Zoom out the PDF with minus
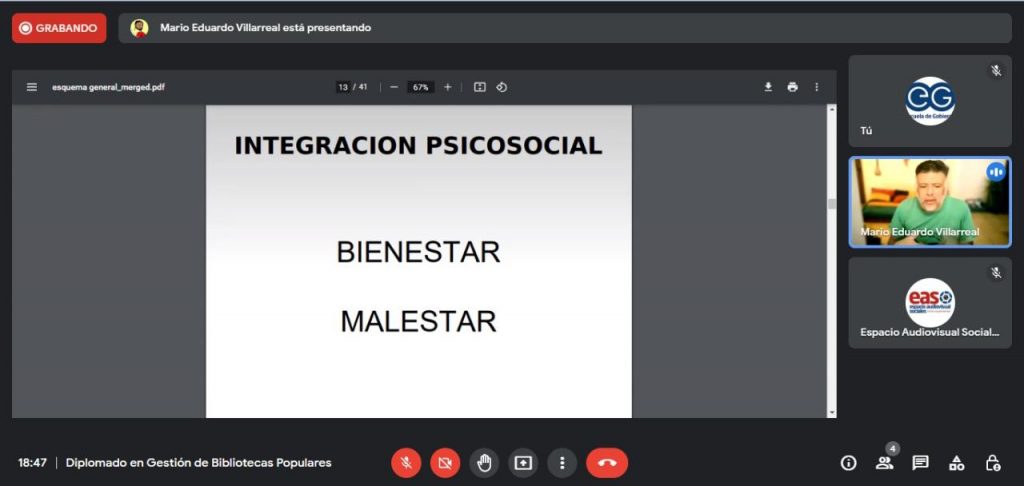This screenshot has width=1024, height=486. [394, 87]
